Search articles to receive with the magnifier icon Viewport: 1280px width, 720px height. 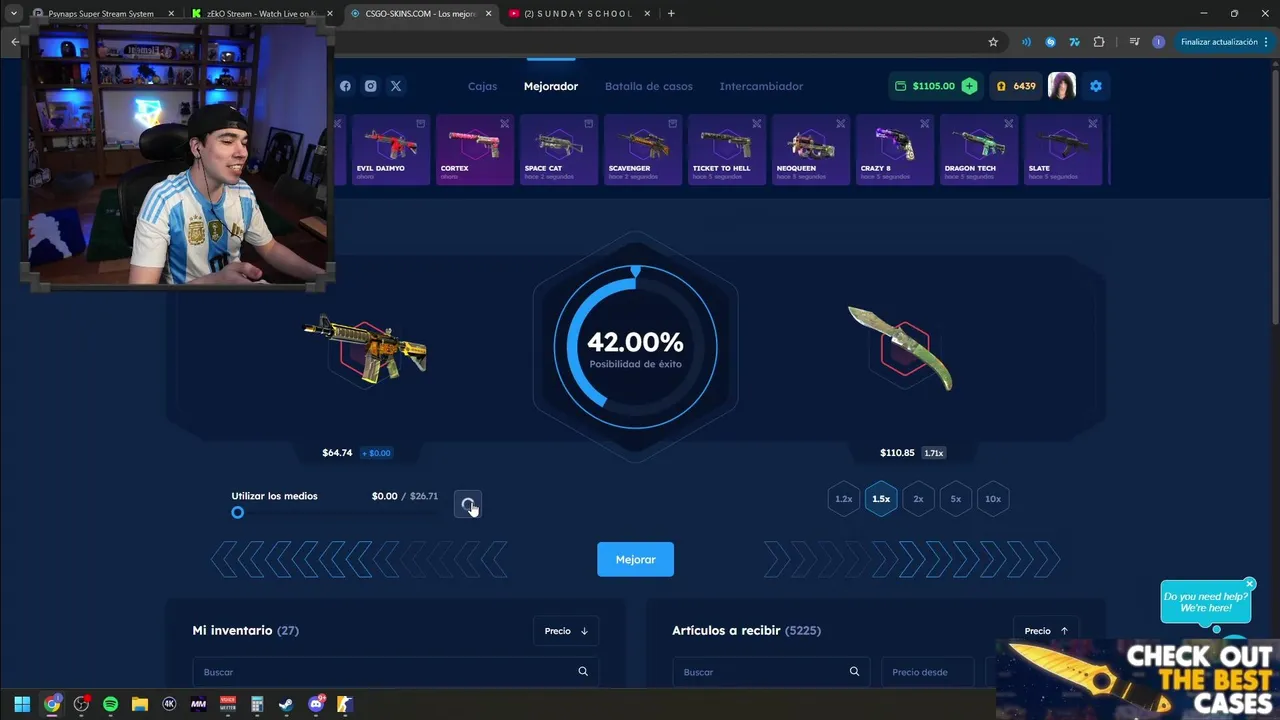pyautogui.click(x=854, y=672)
